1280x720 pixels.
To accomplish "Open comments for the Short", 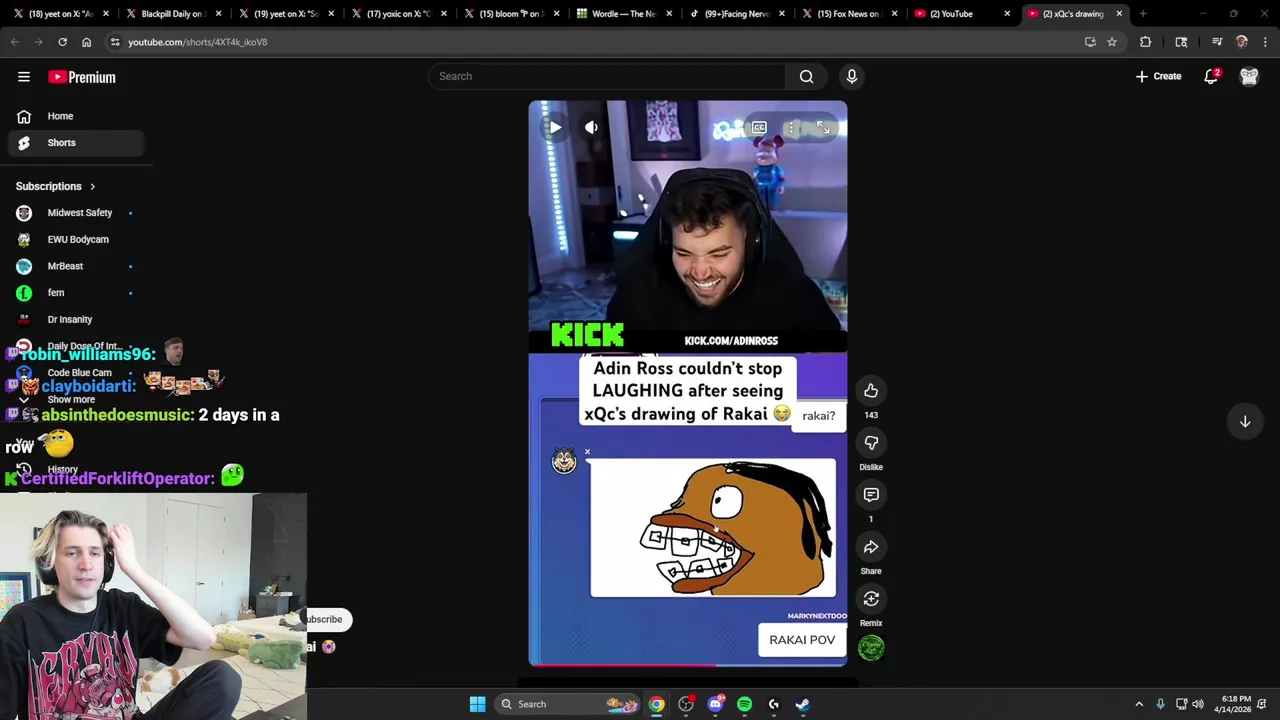I will tap(871, 495).
